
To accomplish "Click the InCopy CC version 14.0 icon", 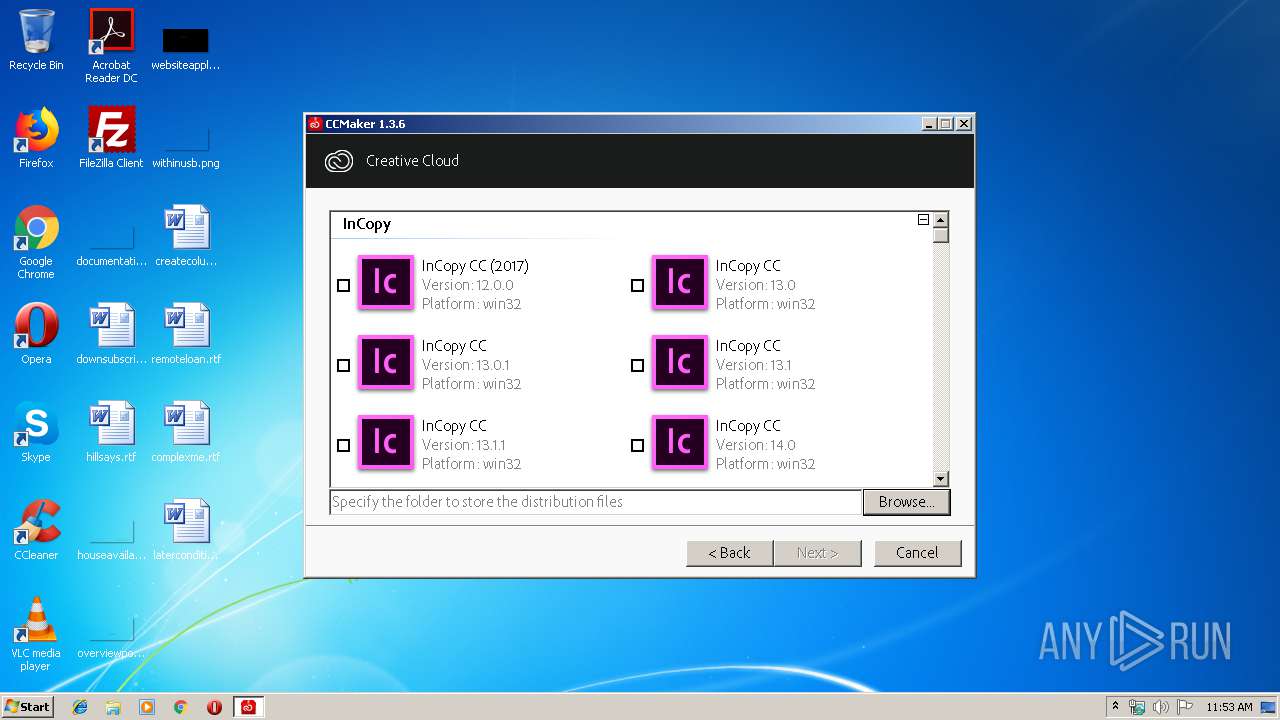I will [x=679, y=443].
